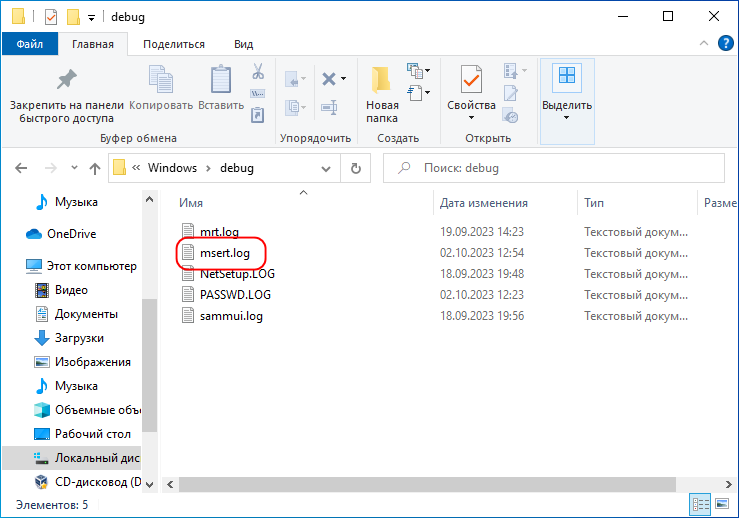The image size is (739, 518).
Task: Click quick access Properties checkmark in title bar
Action: point(51,17)
